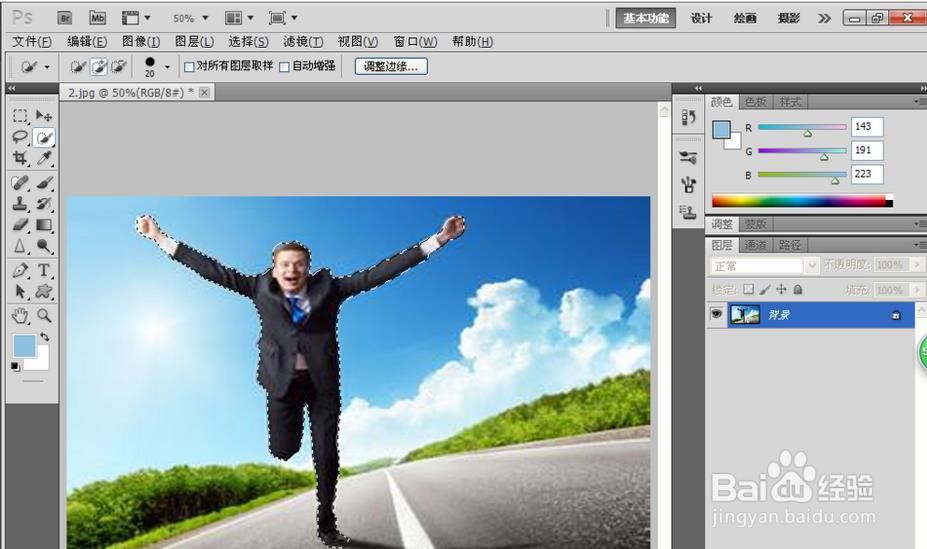The height and width of the screenshot is (549, 927).
Task: Toggle lock image pixels brush icon
Action: tap(765, 290)
